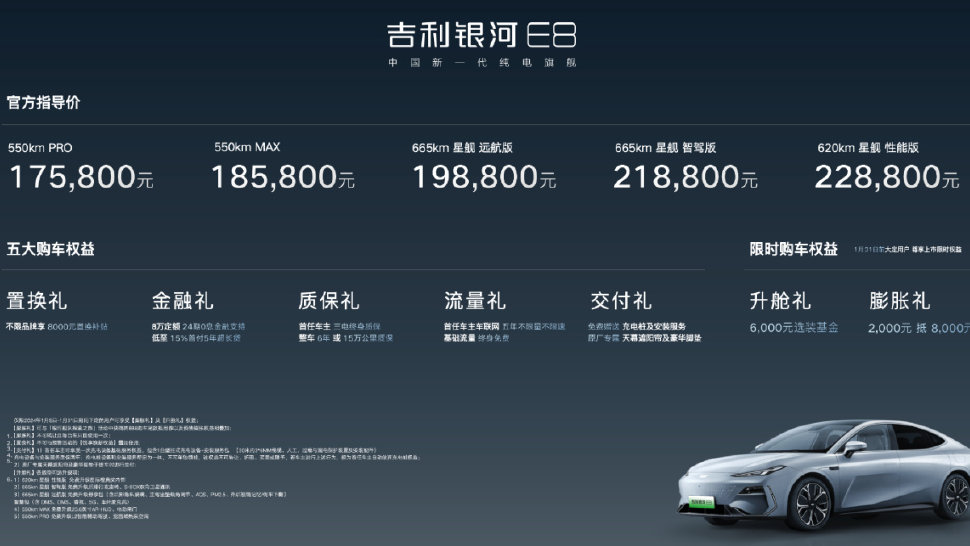Open the 质保礼 benefit title

point(328,301)
